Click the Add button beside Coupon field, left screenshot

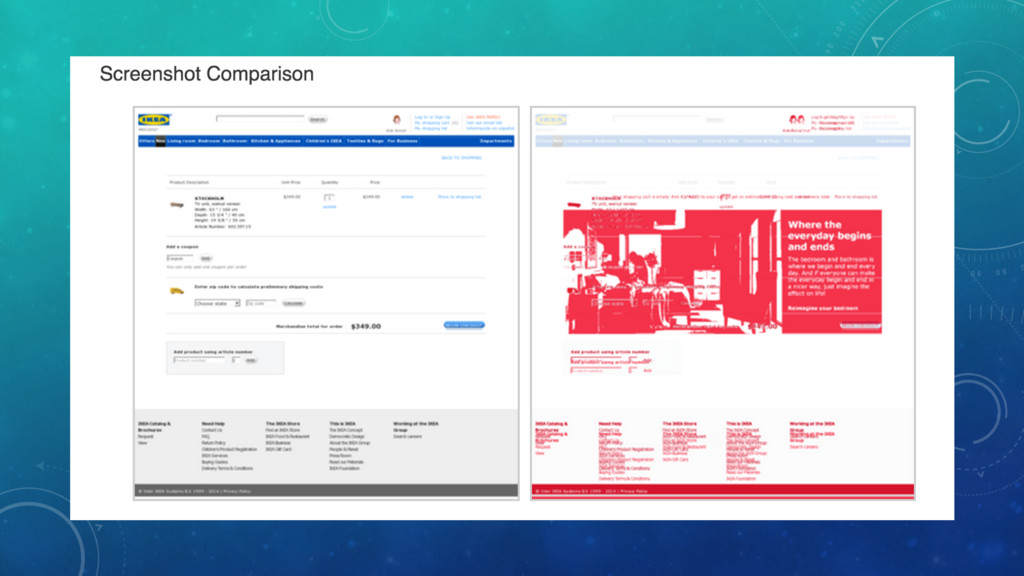coord(206,258)
